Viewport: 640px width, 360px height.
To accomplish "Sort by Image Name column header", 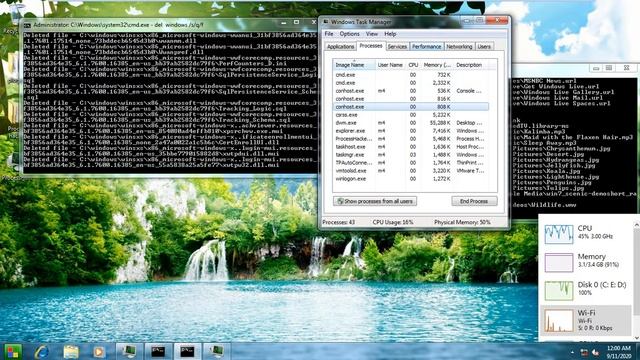I will click(354, 65).
